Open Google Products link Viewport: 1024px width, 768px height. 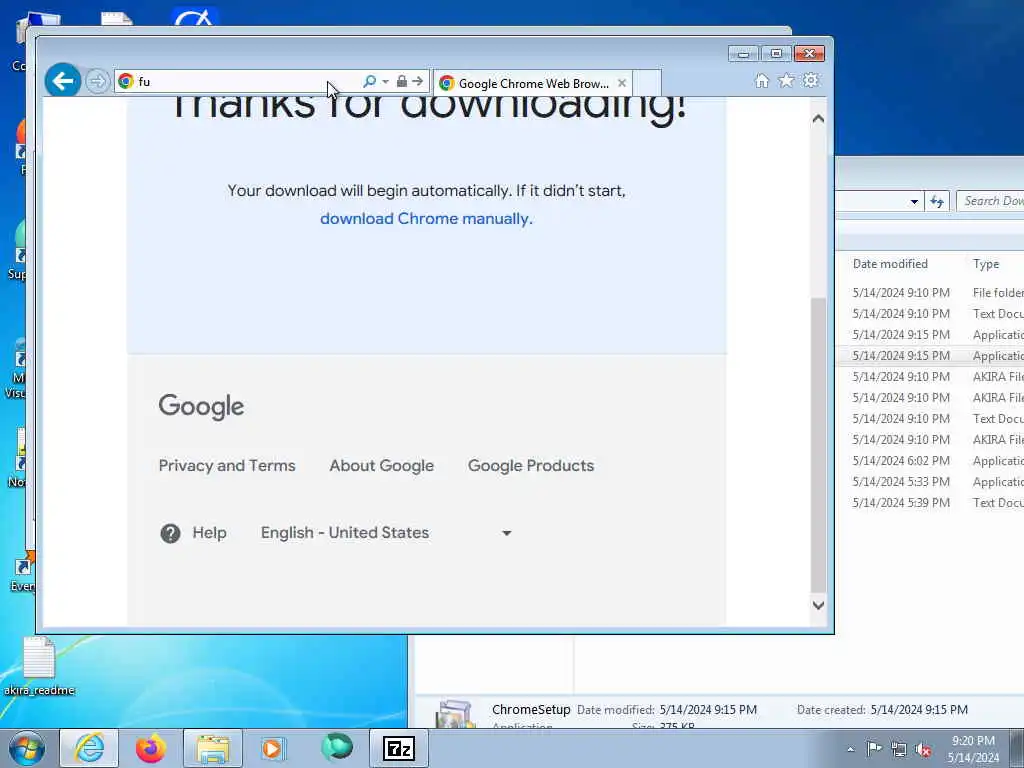(x=531, y=466)
